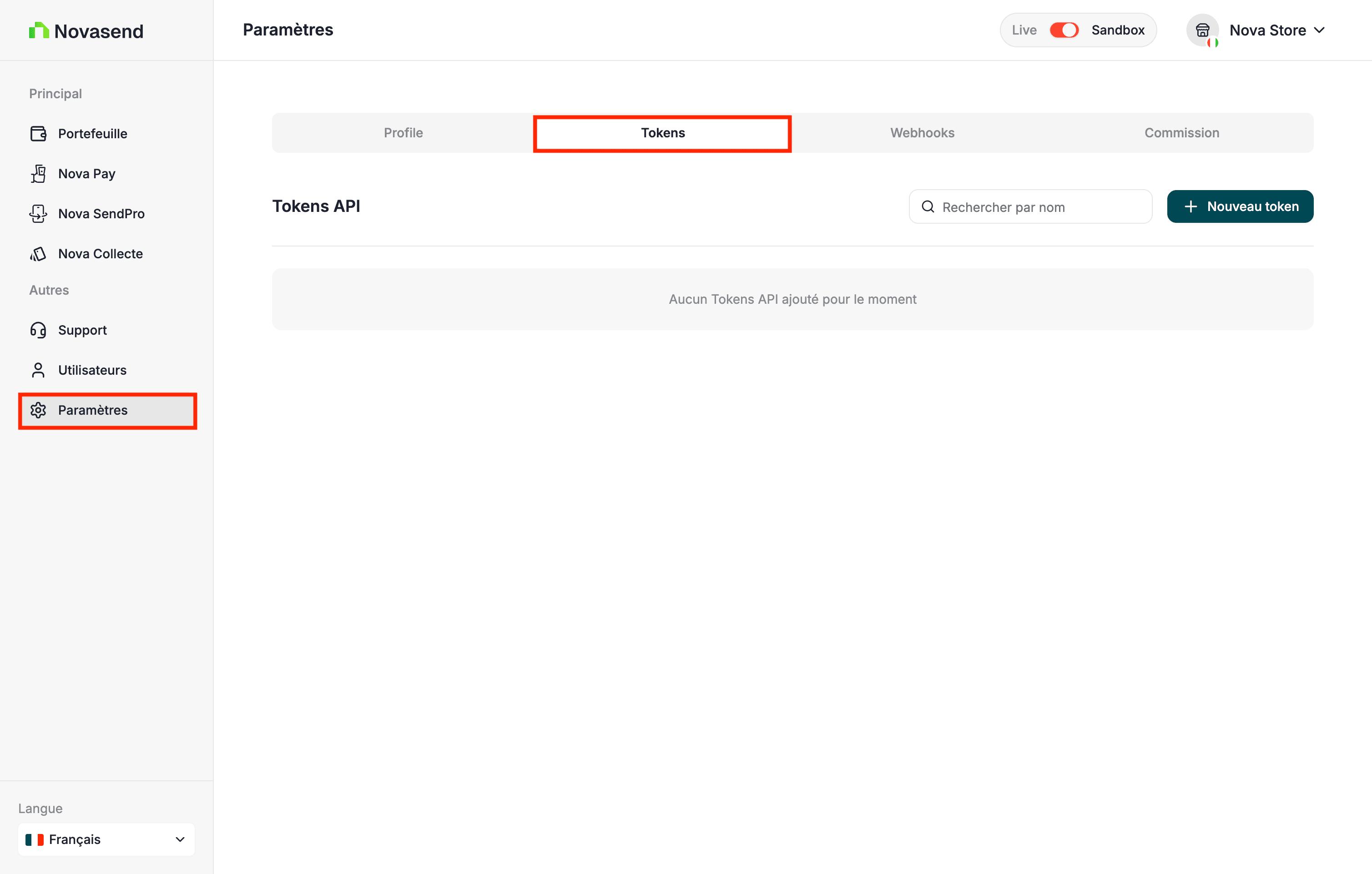Focus the Rechercher par nom field
The width and height of the screenshot is (1372, 874).
[x=1031, y=207]
